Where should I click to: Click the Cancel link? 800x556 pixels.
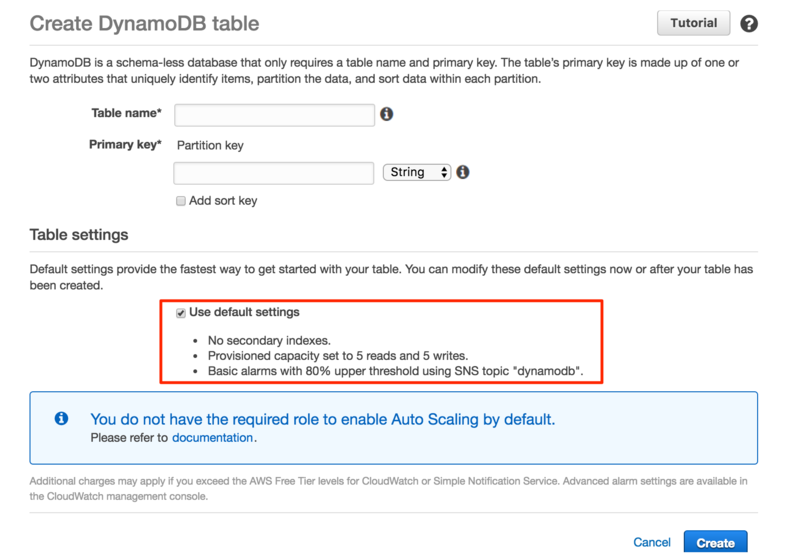point(652,542)
